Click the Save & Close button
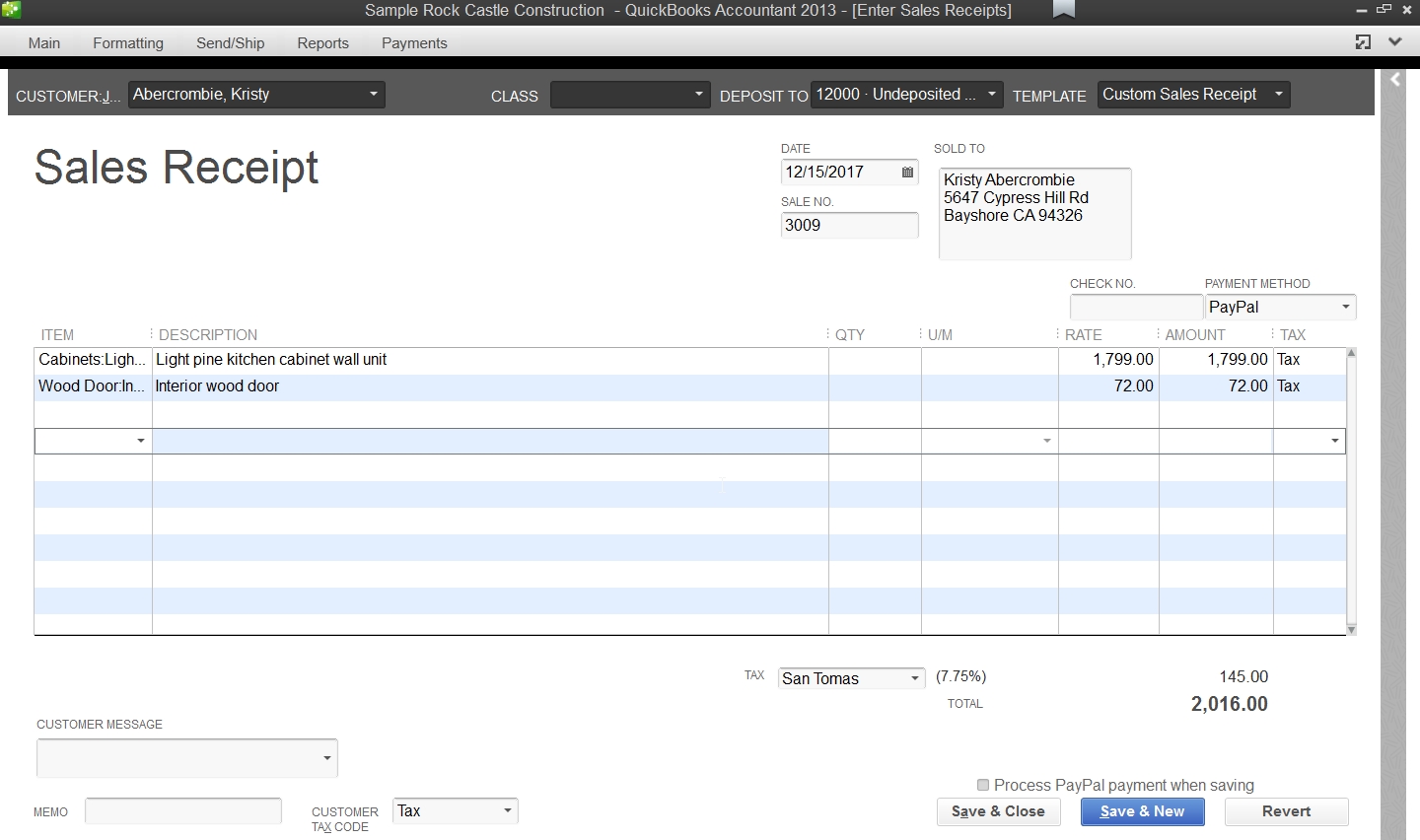The width and height of the screenshot is (1420, 840). (998, 811)
